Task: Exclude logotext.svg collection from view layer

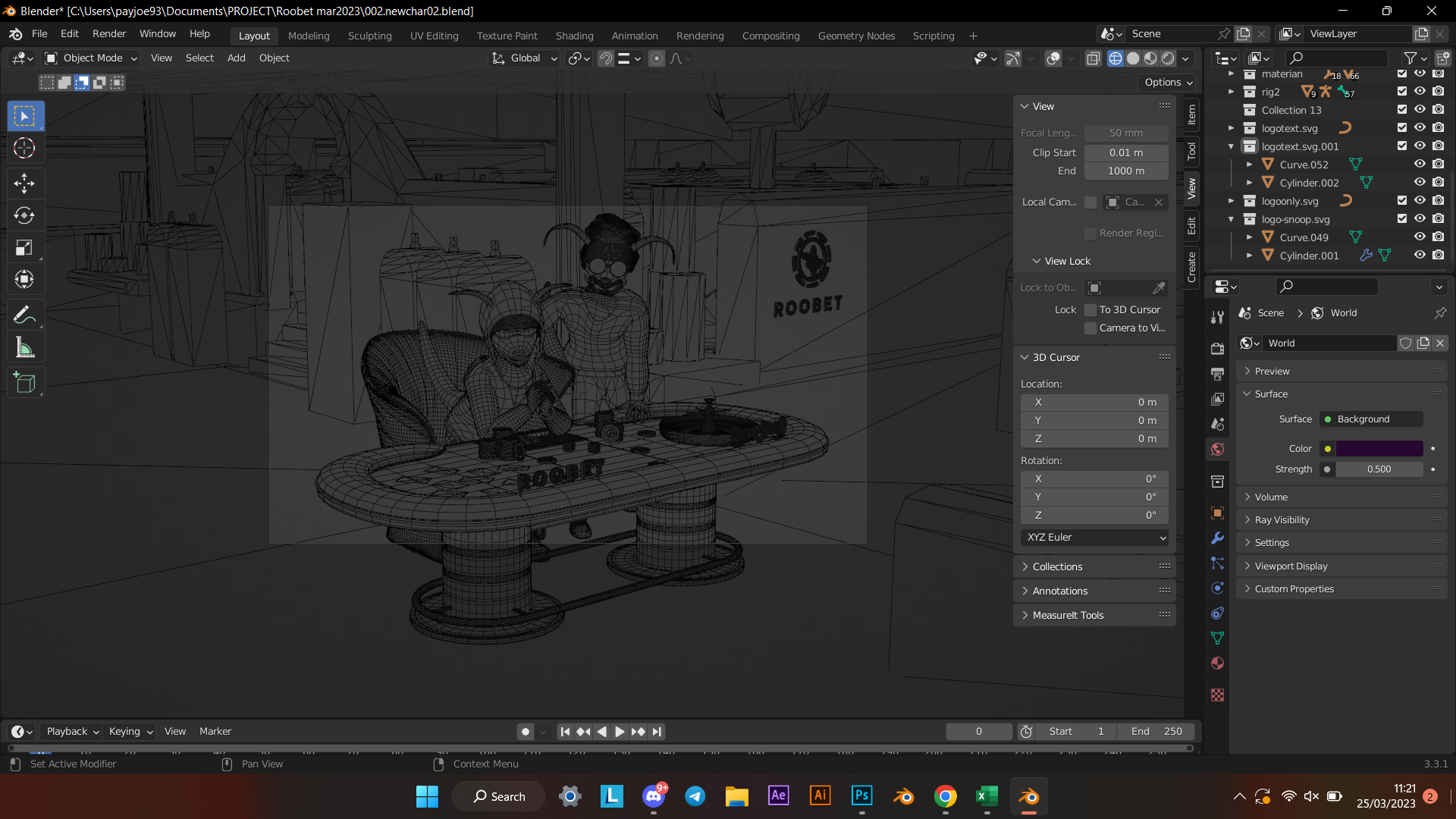Action: click(x=1401, y=127)
